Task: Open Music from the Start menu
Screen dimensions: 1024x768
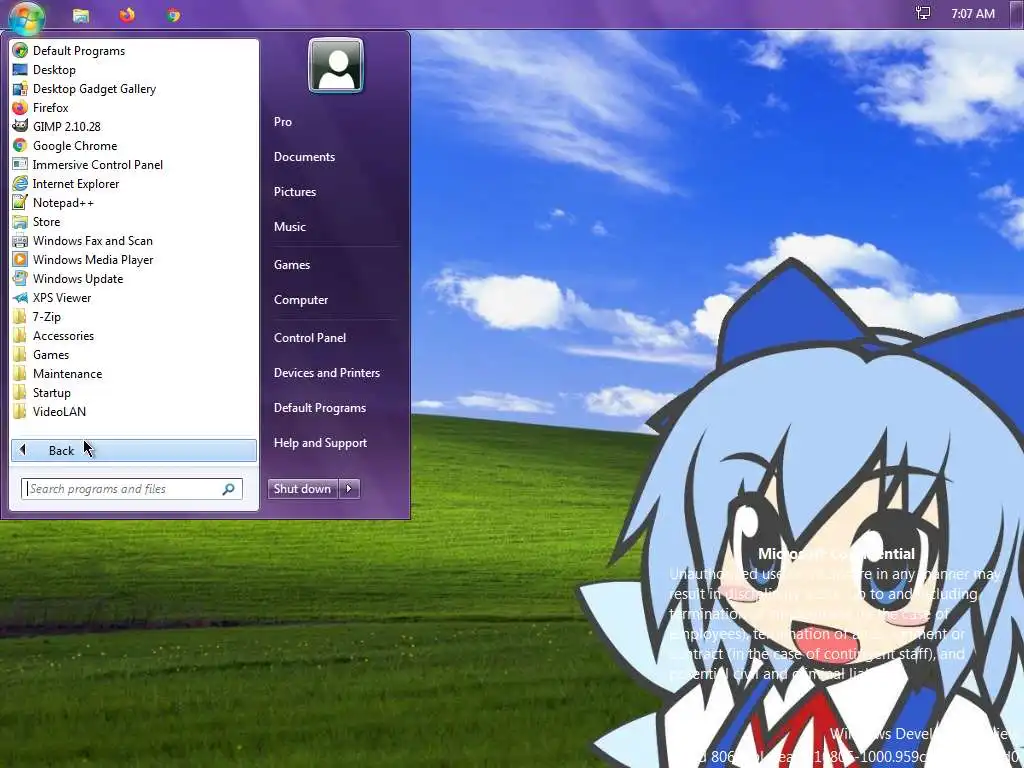Action: pos(290,227)
